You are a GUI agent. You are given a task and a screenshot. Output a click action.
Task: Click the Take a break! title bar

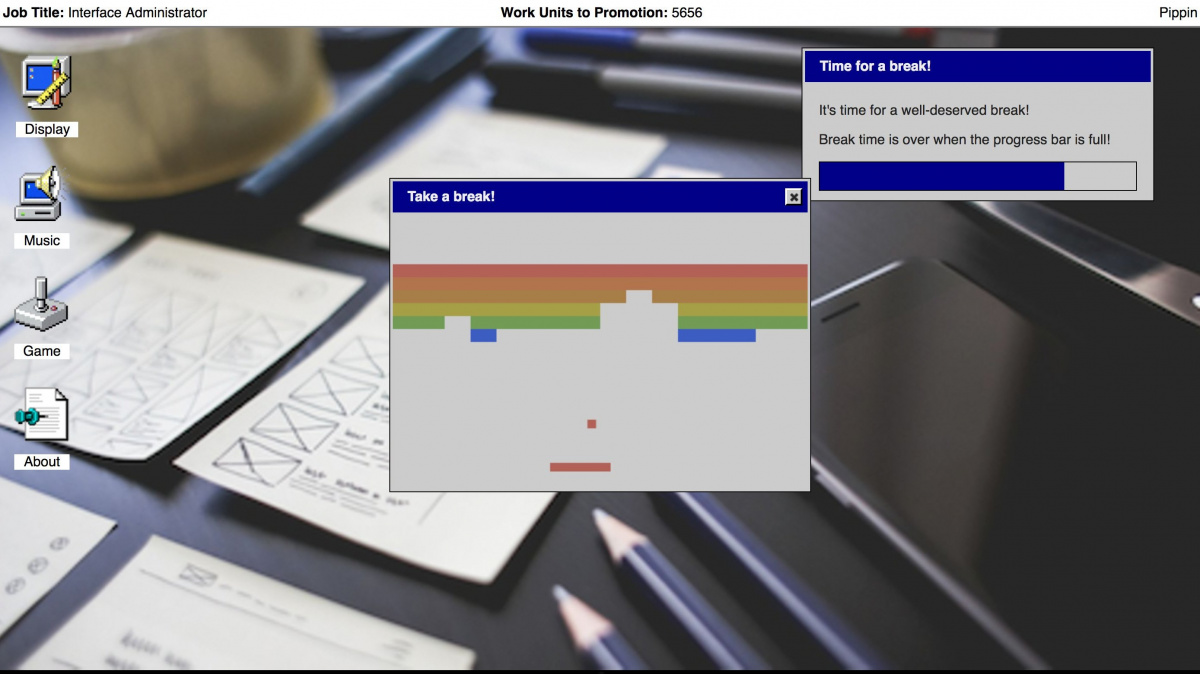pyautogui.click(x=590, y=197)
